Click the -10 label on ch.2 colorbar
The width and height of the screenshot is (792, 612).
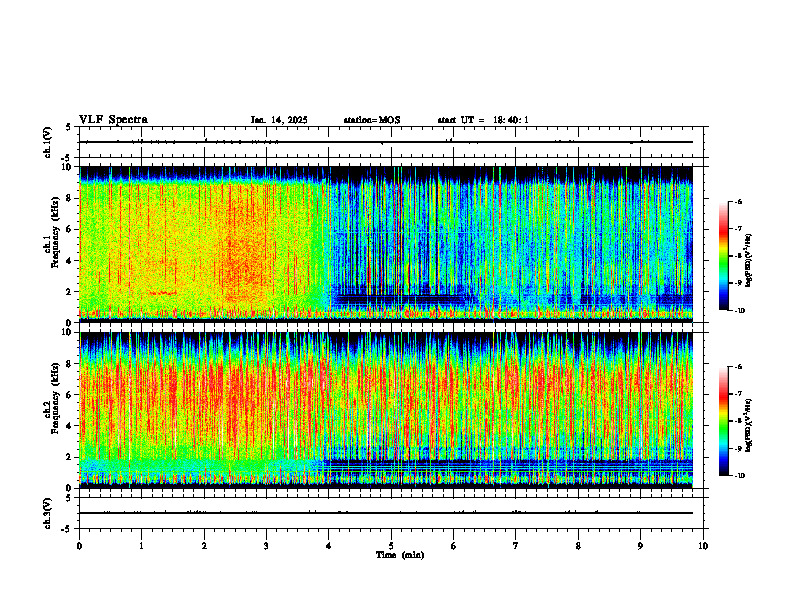pos(740,475)
